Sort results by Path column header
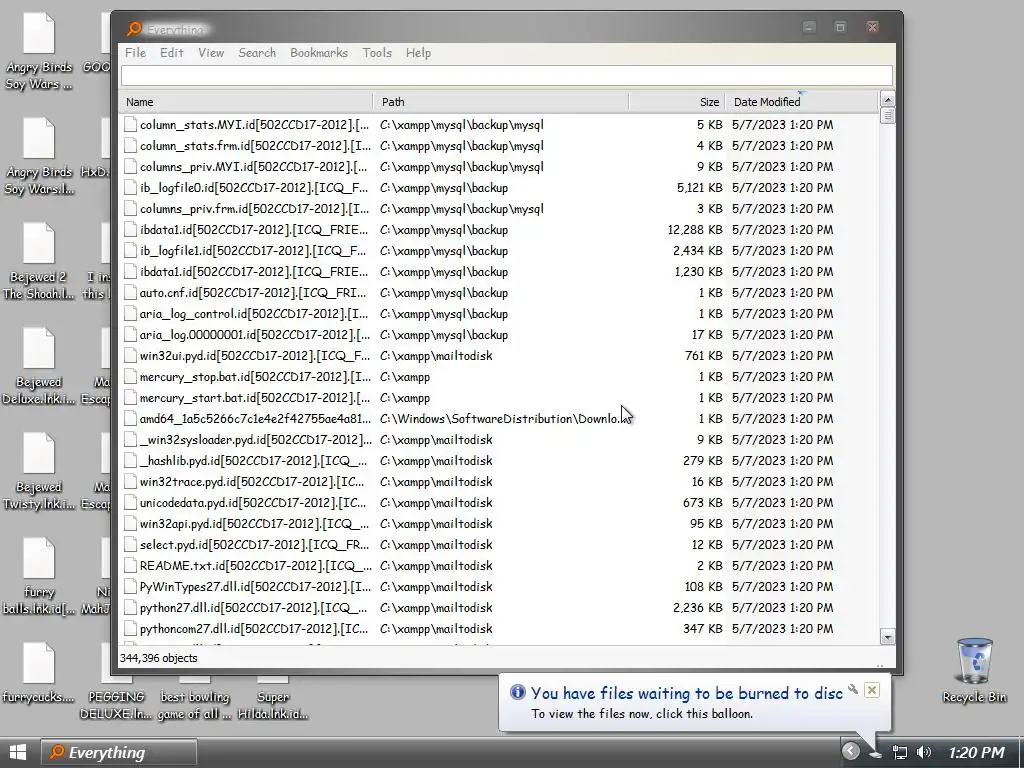Screen dimensions: 1024x768 coord(501,102)
